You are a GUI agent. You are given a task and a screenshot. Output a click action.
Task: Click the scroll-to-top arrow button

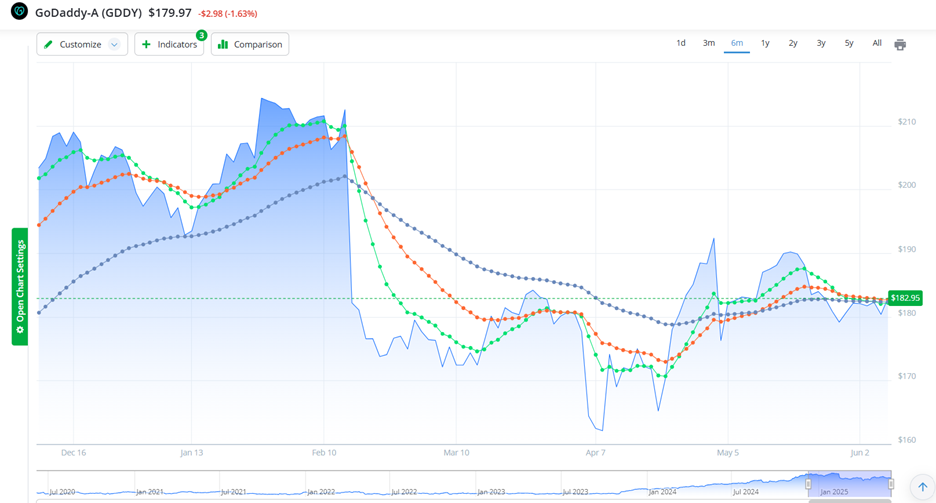point(922,487)
